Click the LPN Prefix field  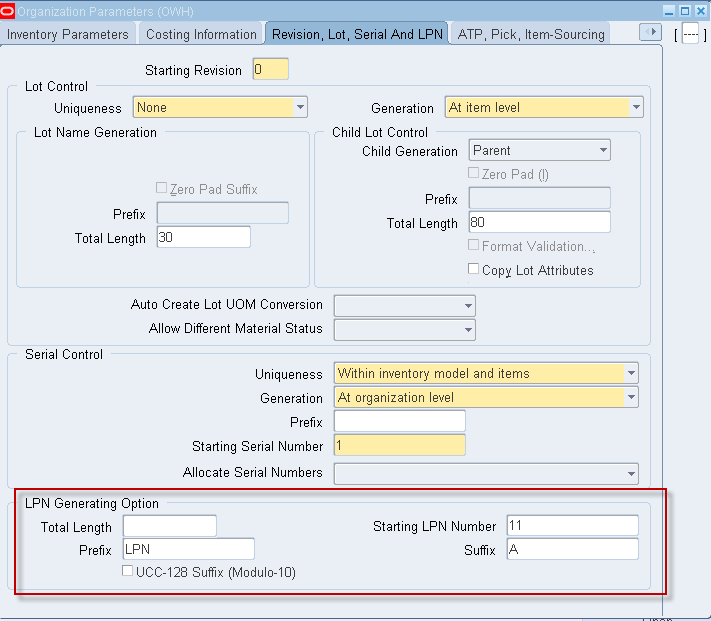(189, 549)
